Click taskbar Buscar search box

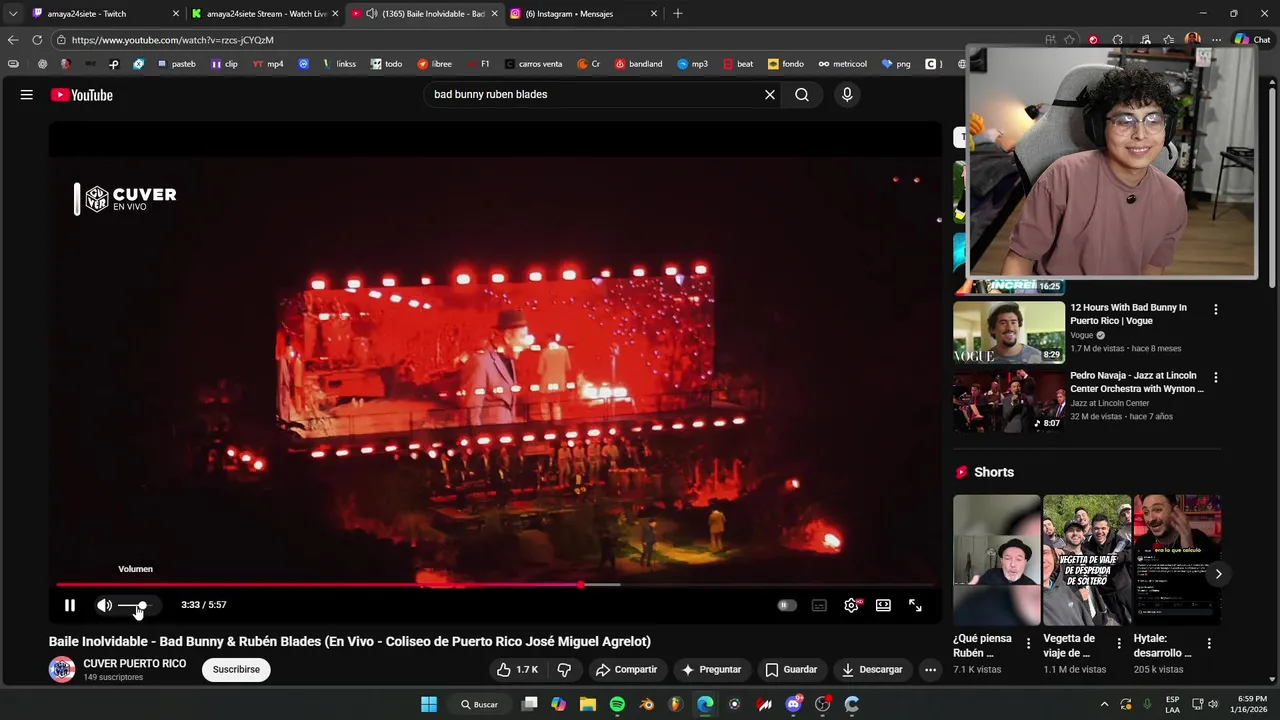click(480, 704)
